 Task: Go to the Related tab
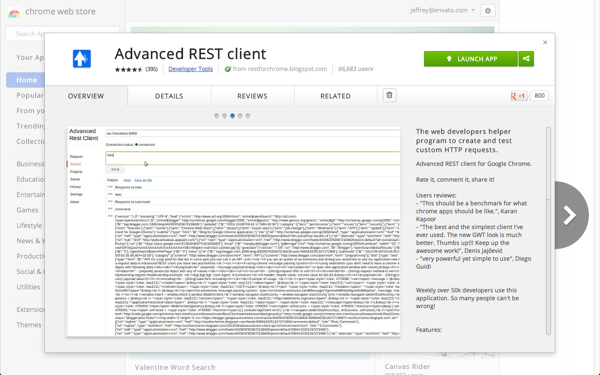pyautogui.click(x=336, y=96)
